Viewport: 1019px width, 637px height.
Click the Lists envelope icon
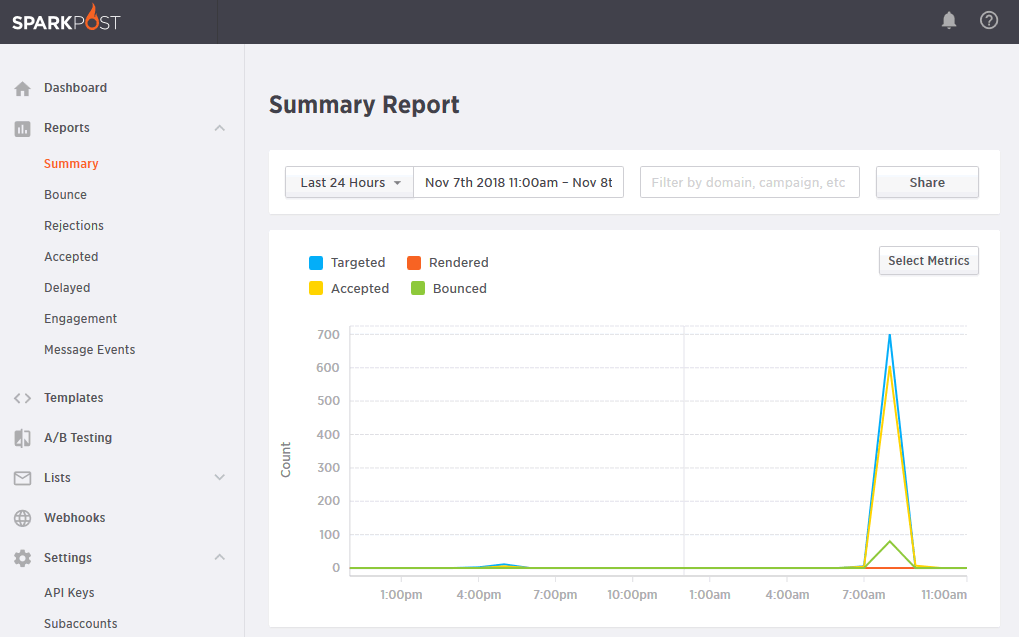point(23,478)
